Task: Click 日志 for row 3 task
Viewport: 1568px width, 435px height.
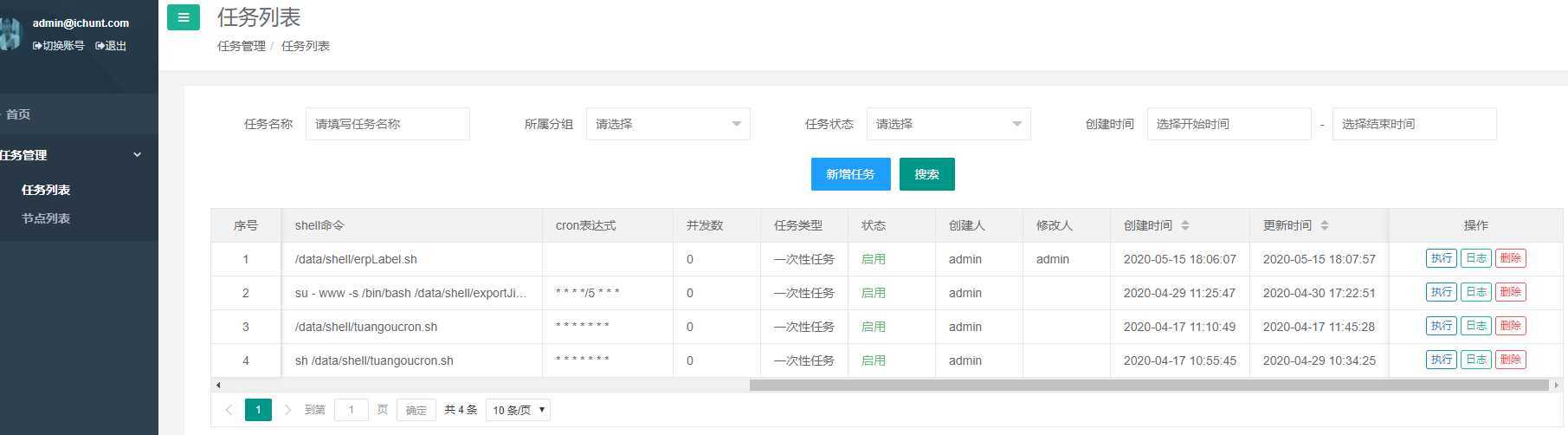Action: [1476, 326]
